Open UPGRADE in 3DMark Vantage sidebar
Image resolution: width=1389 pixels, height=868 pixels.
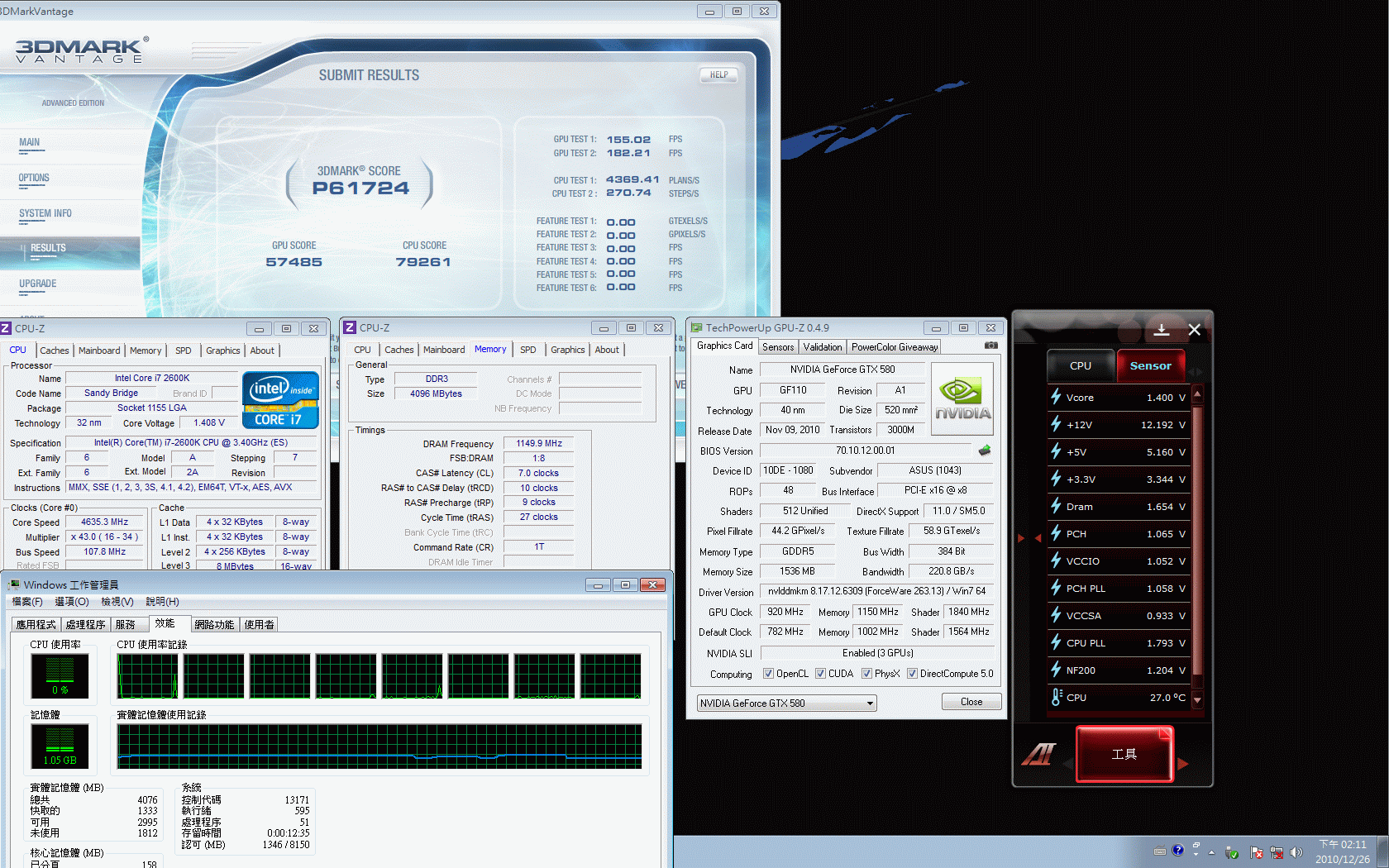click(38, 284)
